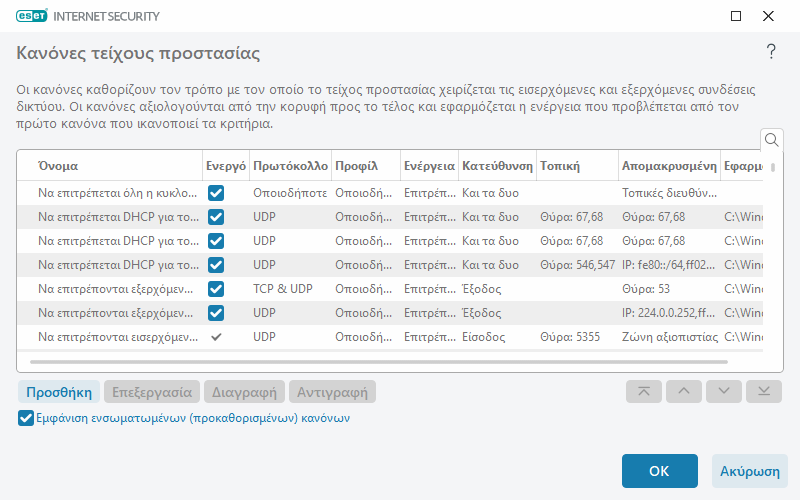Screen dimensions: 800x500
Task: Open the search magnifier icon above table
Action: coord(771,139)
